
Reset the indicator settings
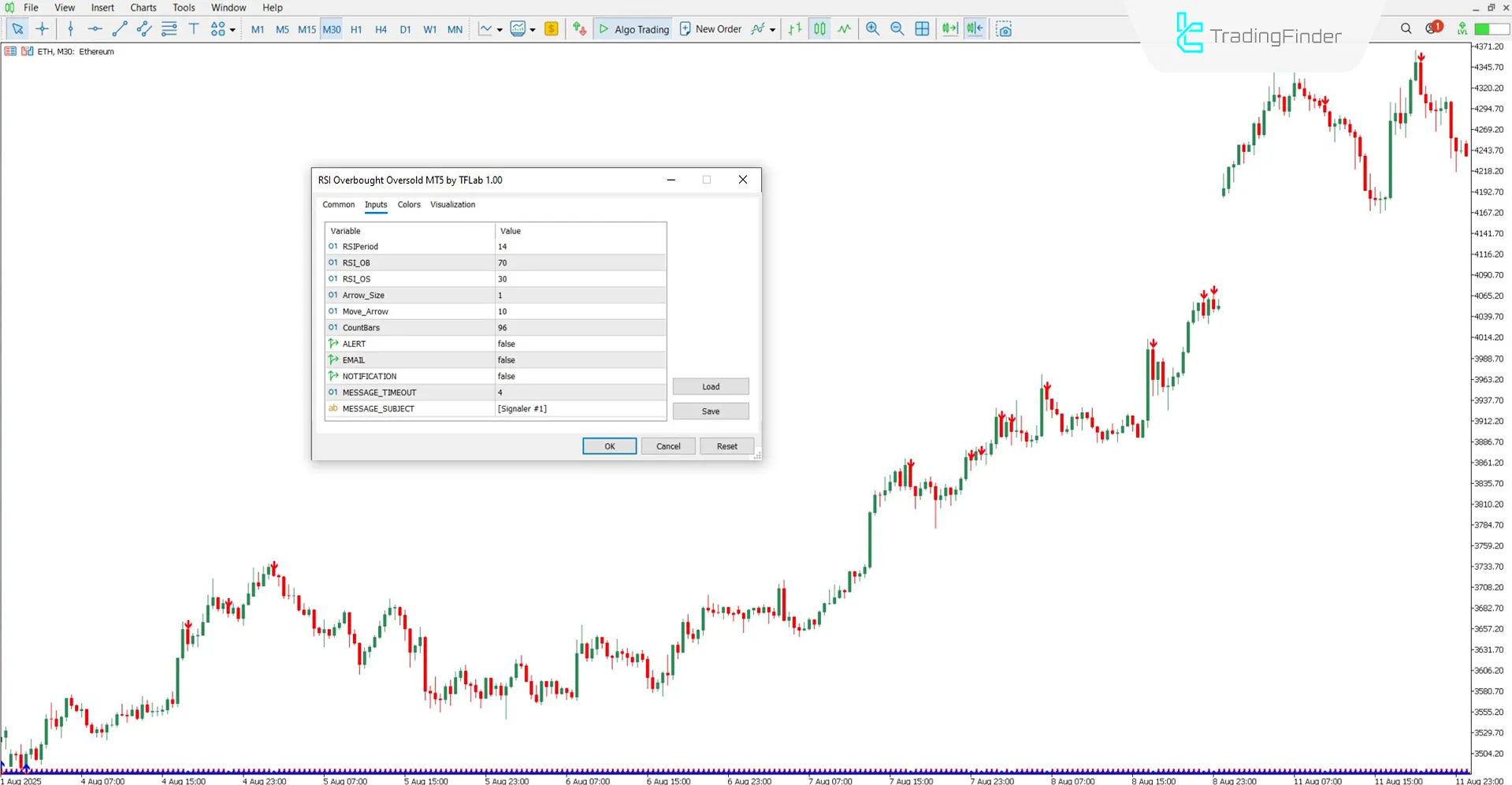[x=726, y=445]
